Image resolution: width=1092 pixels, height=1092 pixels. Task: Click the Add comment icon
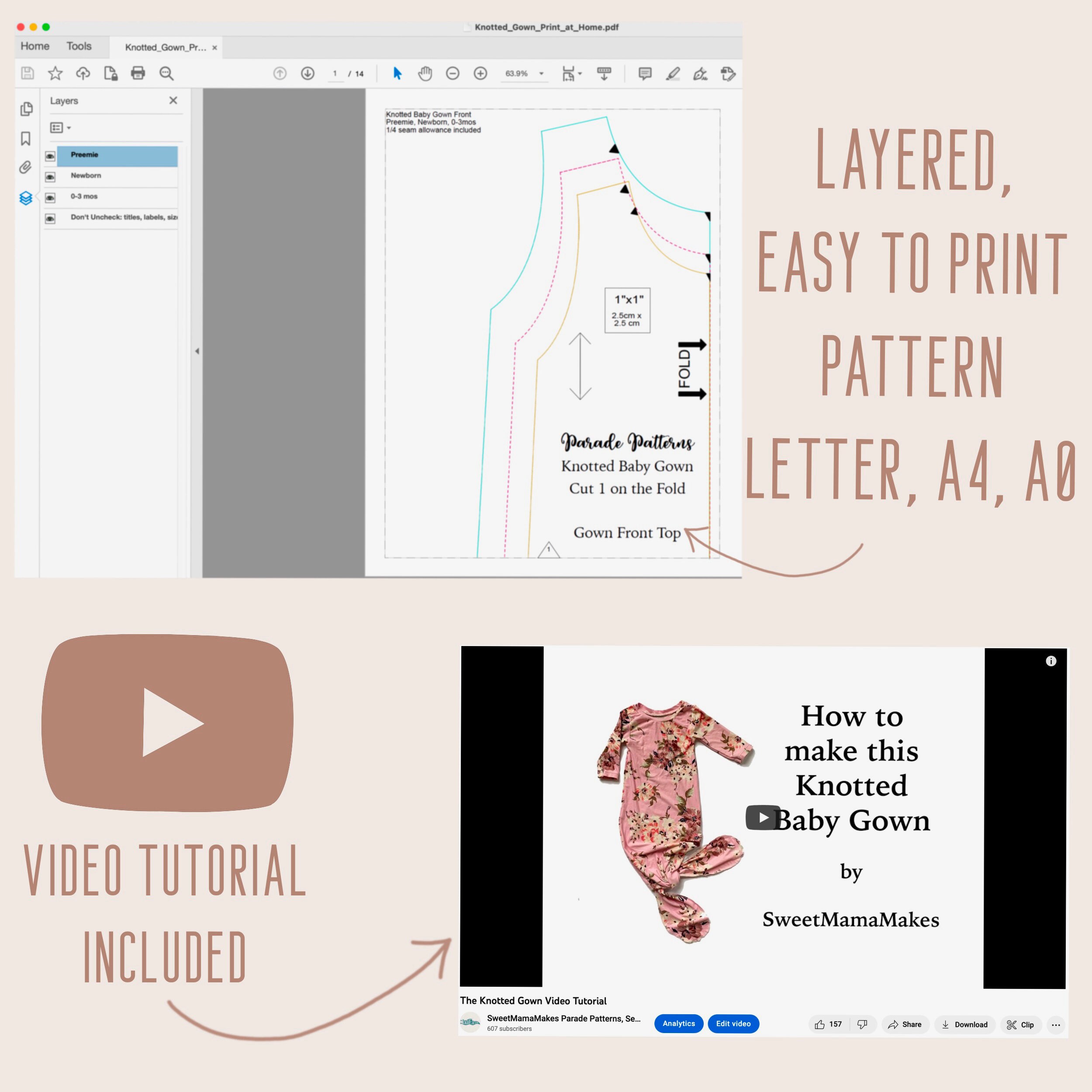(x=645, y=73)
